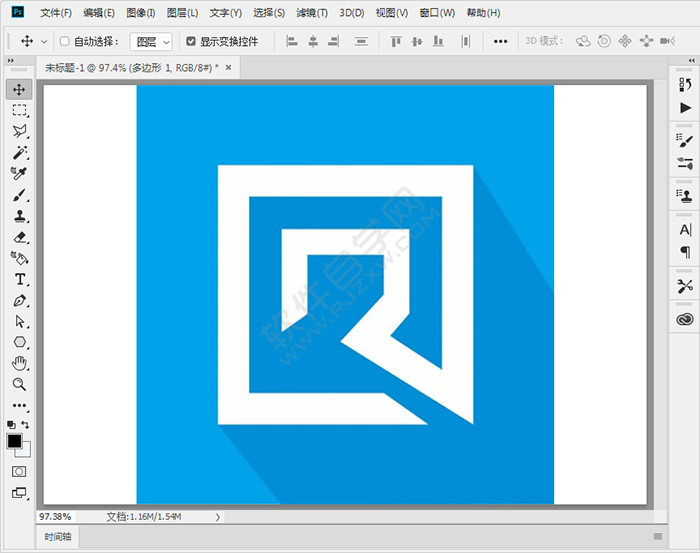Click the black foreground color swatch
The height and width of the screenshot is (553, 700).
tap(14, 441)
